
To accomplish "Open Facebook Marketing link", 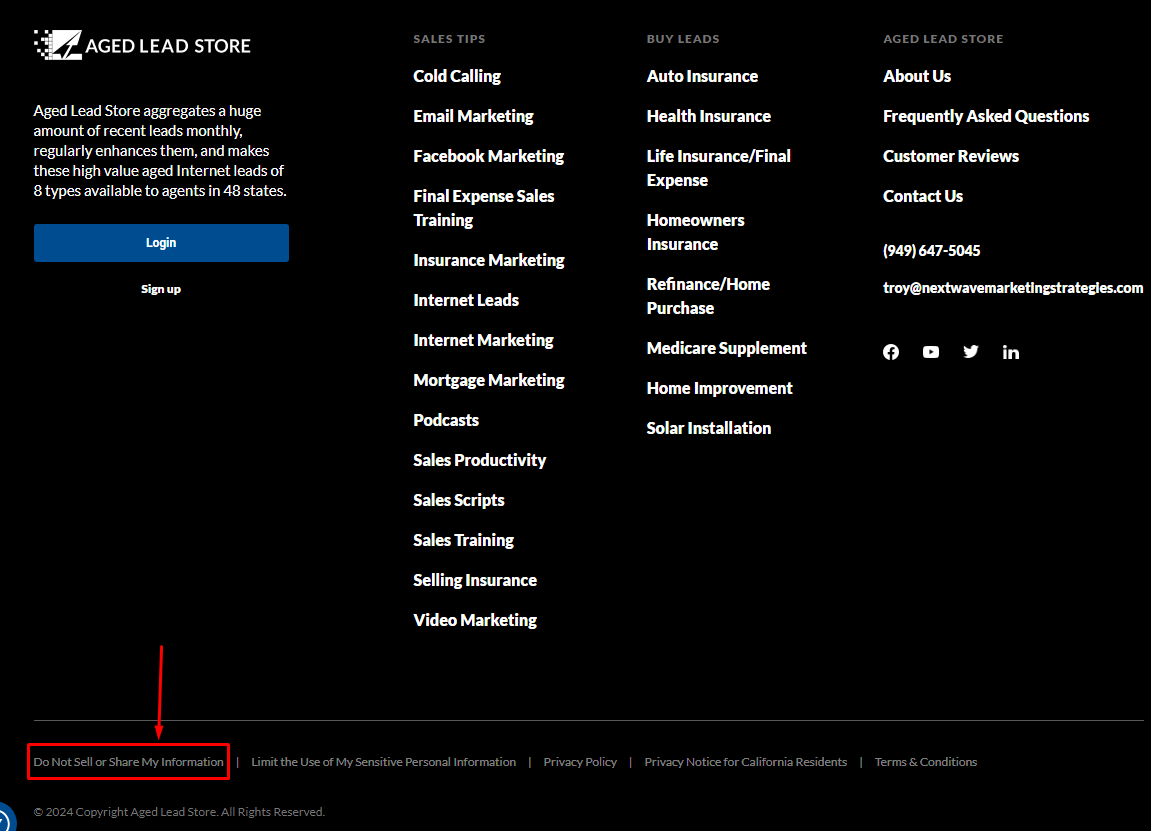I will point(488,156).
